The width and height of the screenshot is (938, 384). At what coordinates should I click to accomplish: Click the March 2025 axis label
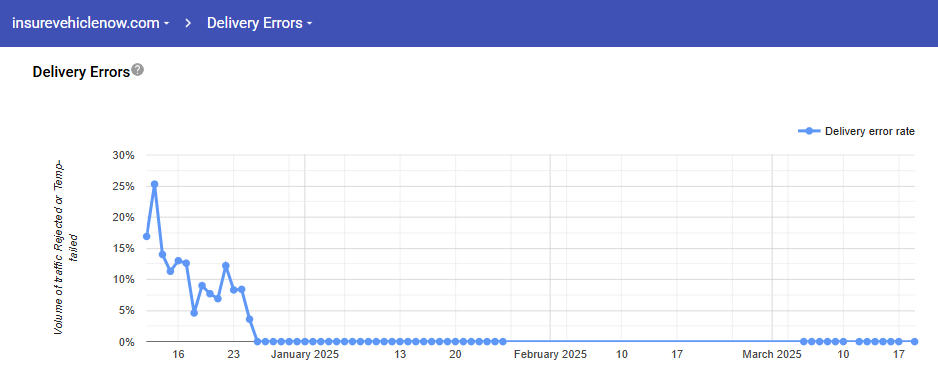772,355
